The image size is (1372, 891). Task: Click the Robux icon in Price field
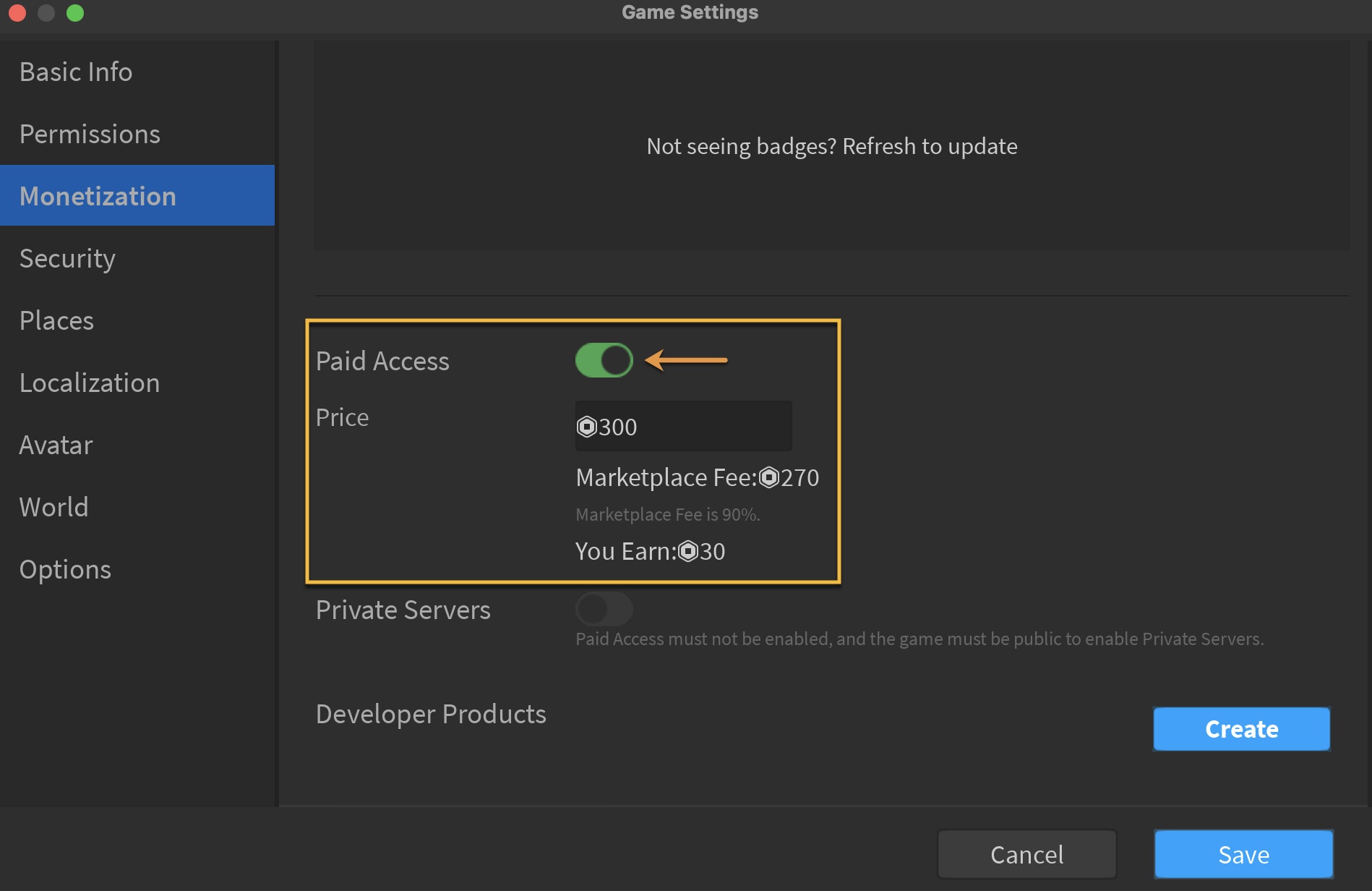click(587, 427)
